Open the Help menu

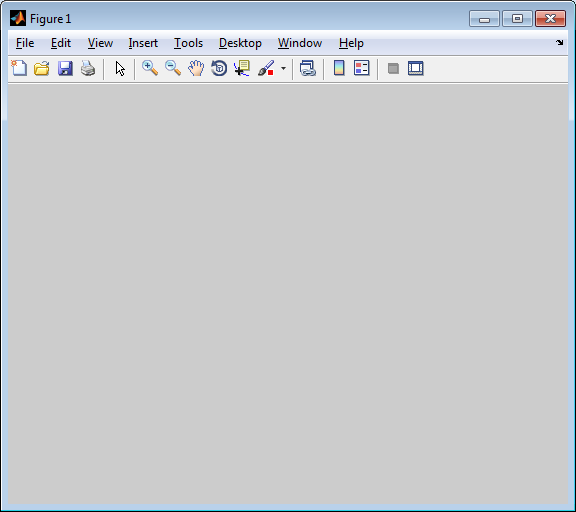[x=351, y=43]
